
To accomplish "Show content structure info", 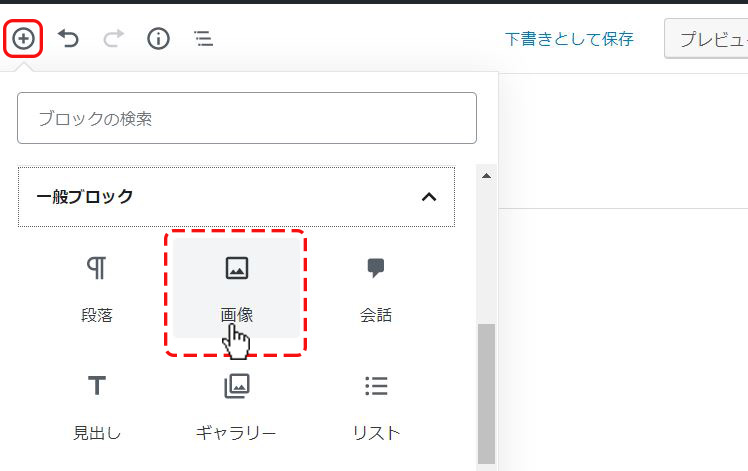I will 158,39.
